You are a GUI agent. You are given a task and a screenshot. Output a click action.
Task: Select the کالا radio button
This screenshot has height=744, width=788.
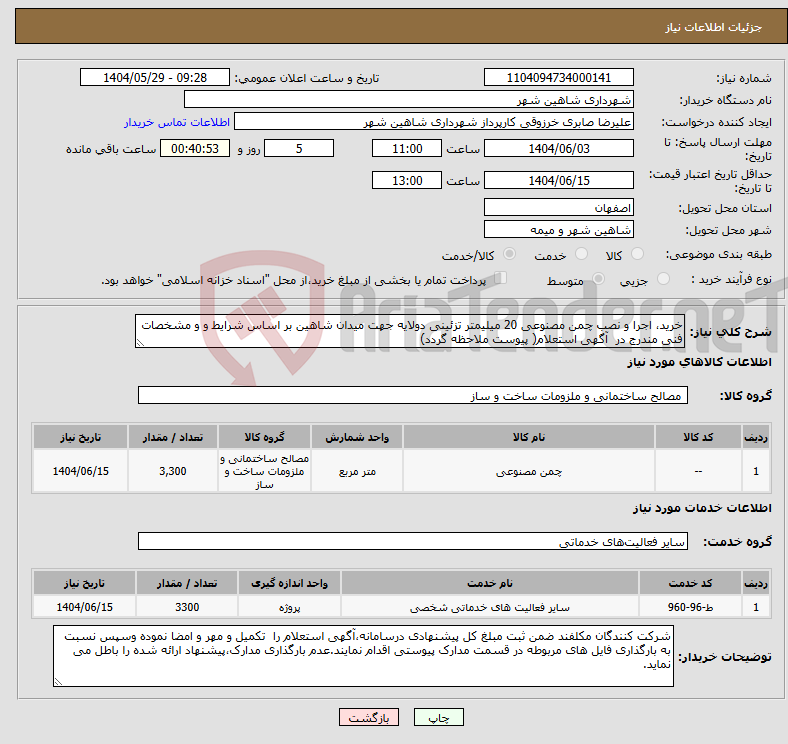click(637, 254)
